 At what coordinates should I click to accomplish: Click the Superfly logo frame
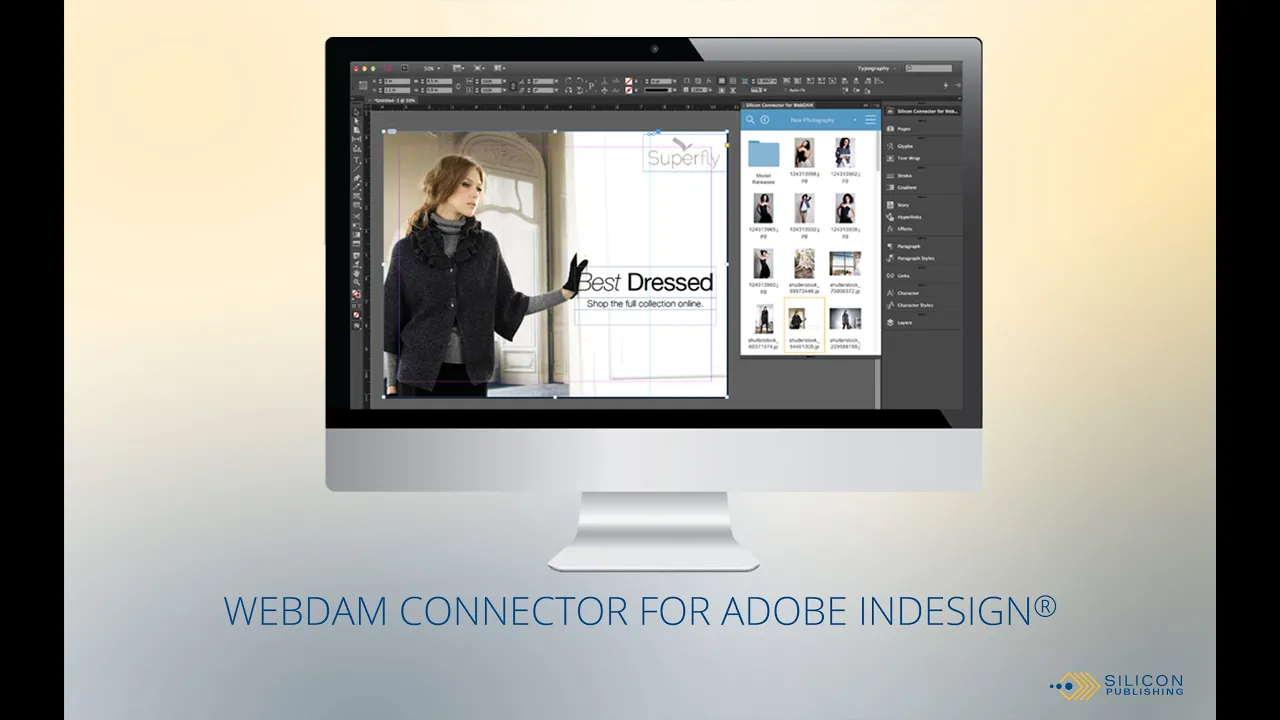683,153
